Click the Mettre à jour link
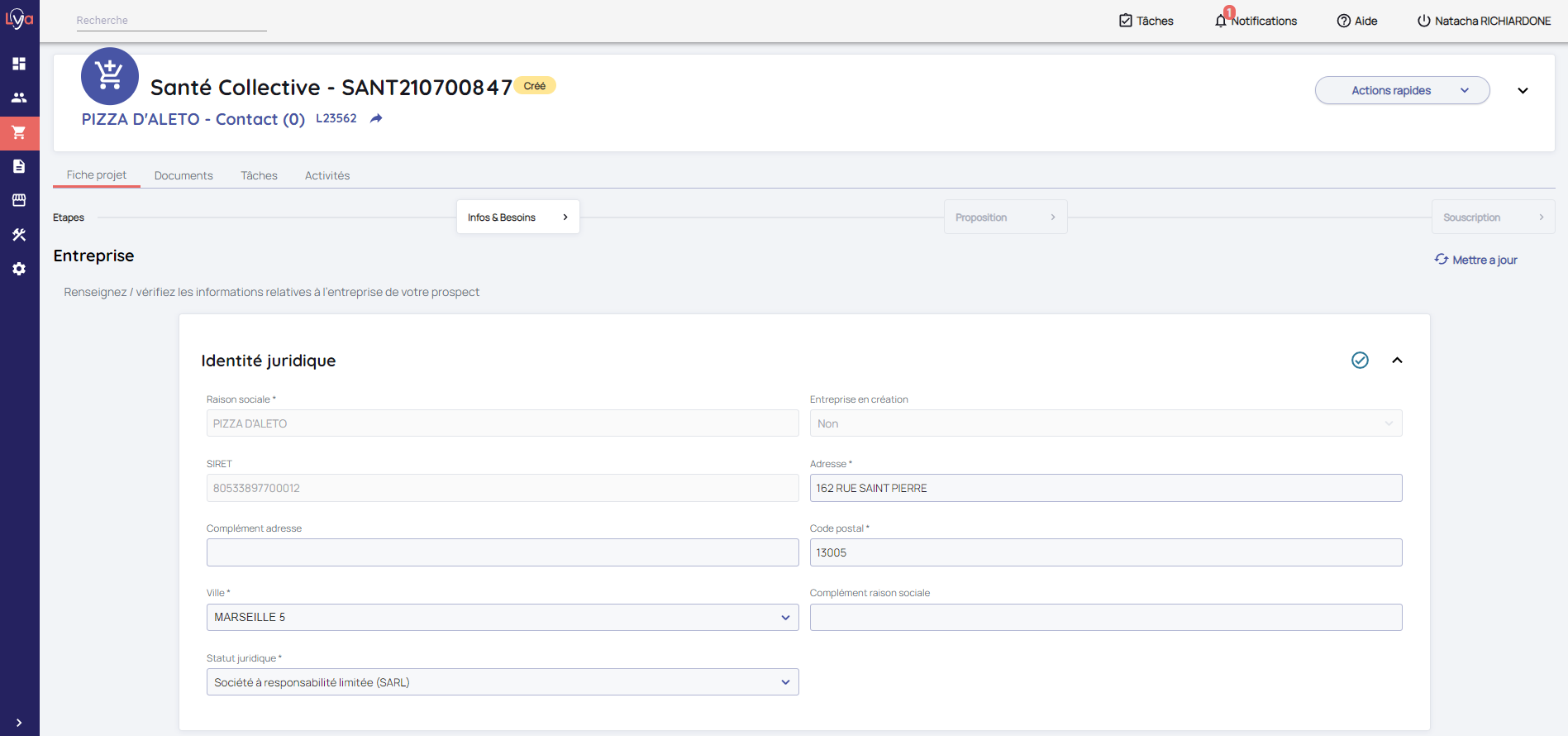The width and height of the screenshot is (1568, 736). [x=1476, y=260]
